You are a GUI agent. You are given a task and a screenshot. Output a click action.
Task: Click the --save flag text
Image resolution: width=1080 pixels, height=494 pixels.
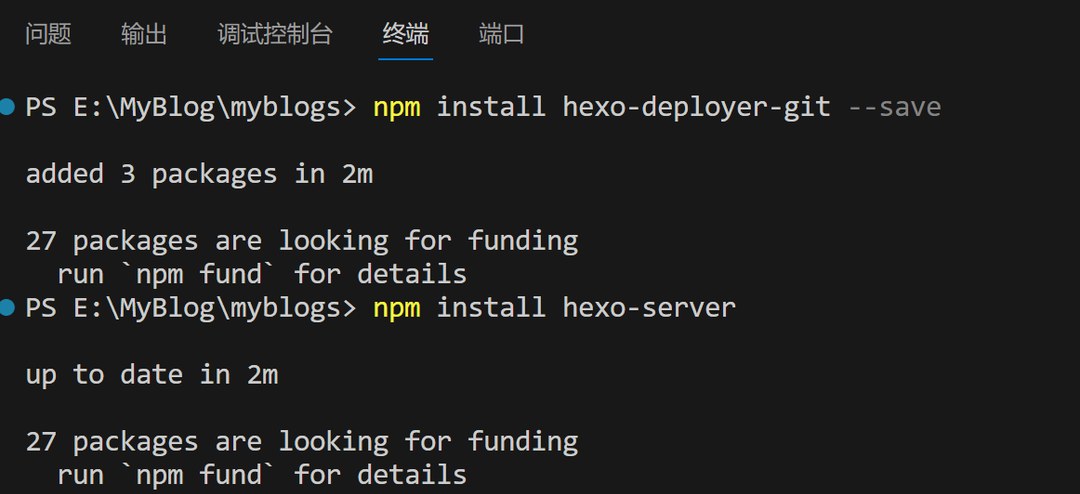point(894,107)
